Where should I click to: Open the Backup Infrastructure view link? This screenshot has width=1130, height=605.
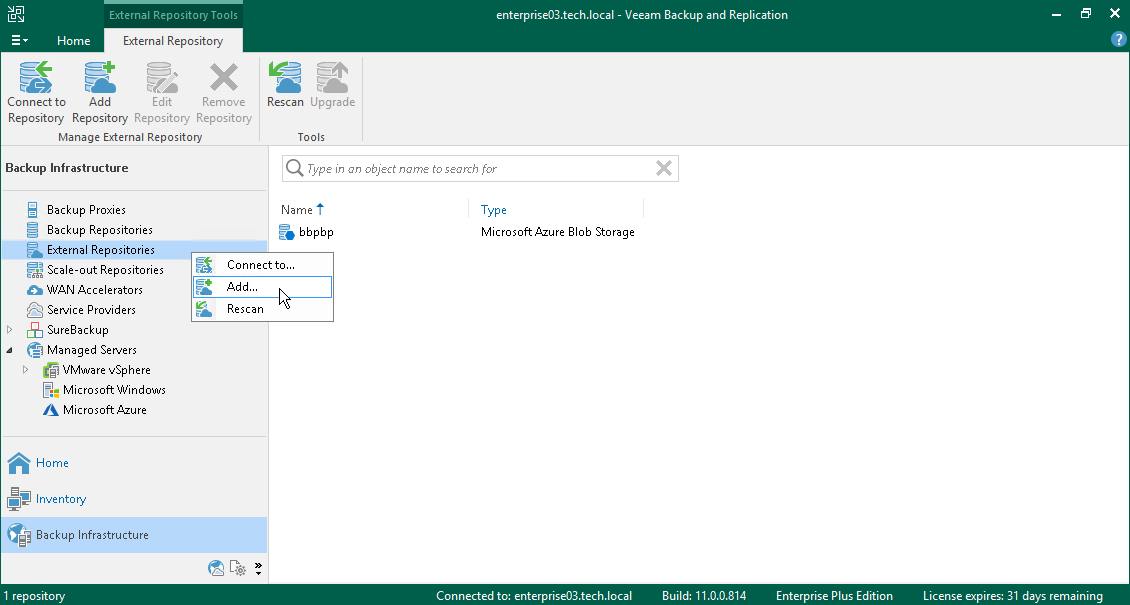tap(92, 534)
